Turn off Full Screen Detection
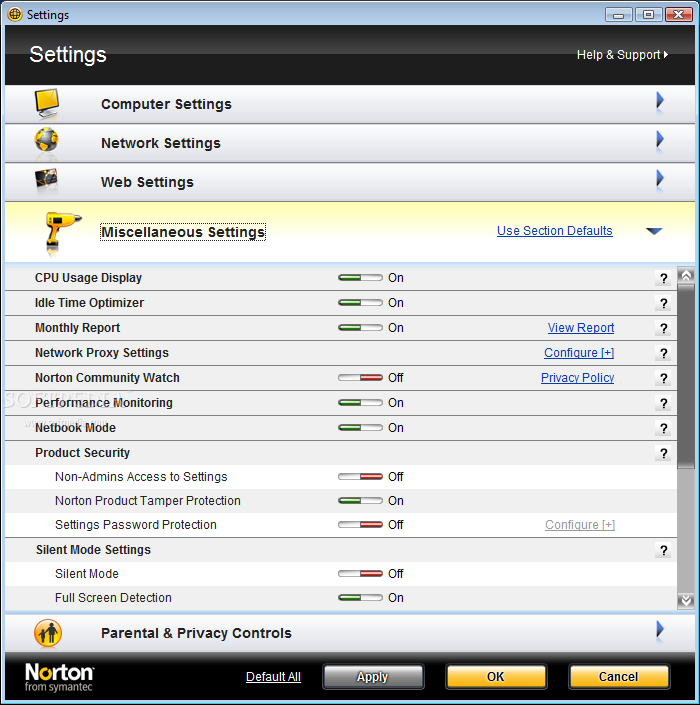Image resolution: width=700 pixels, height=705 pixels. (x=360, y=598)
